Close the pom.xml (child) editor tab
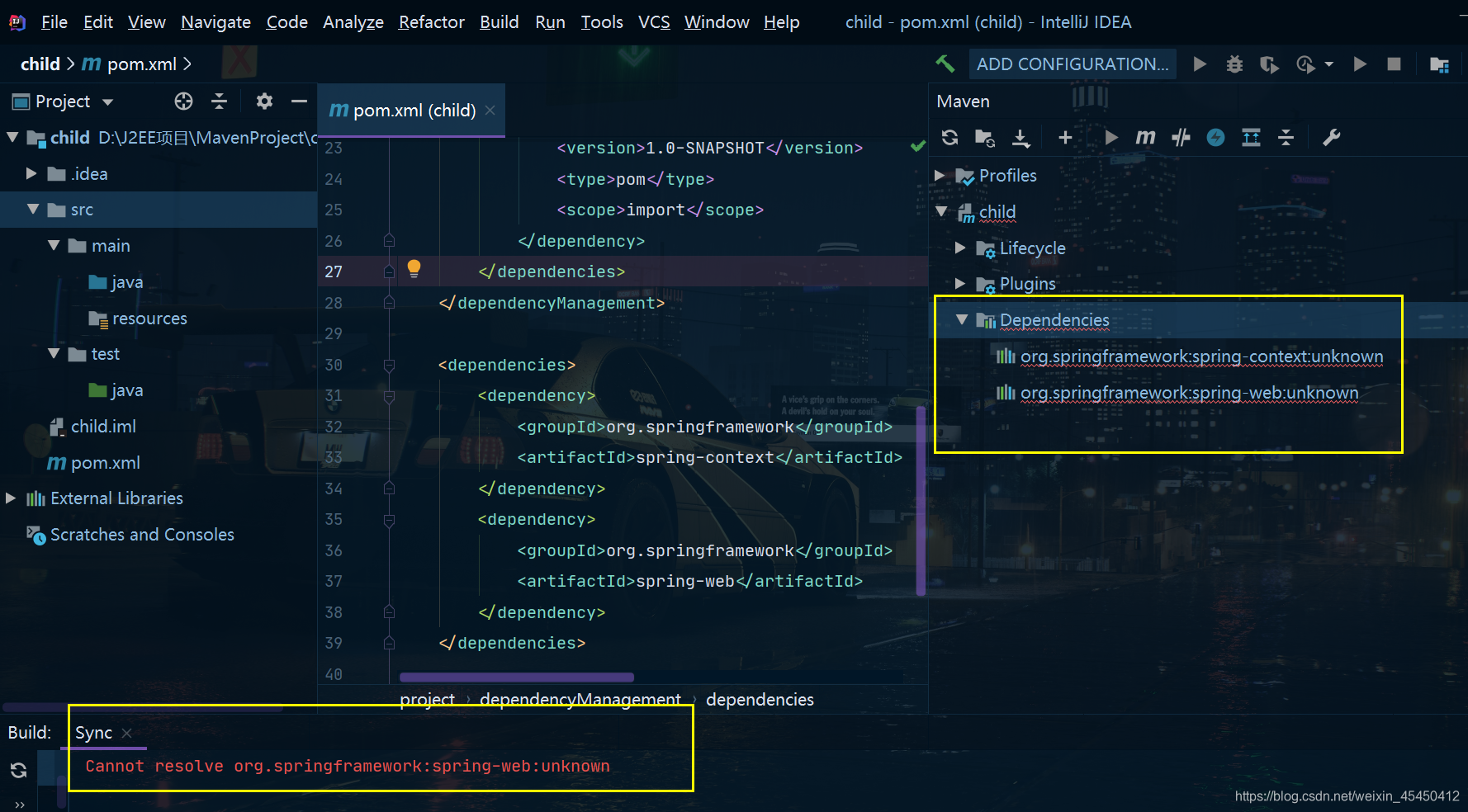Viewport: 1468px width, 812px height. click(490, 110)
